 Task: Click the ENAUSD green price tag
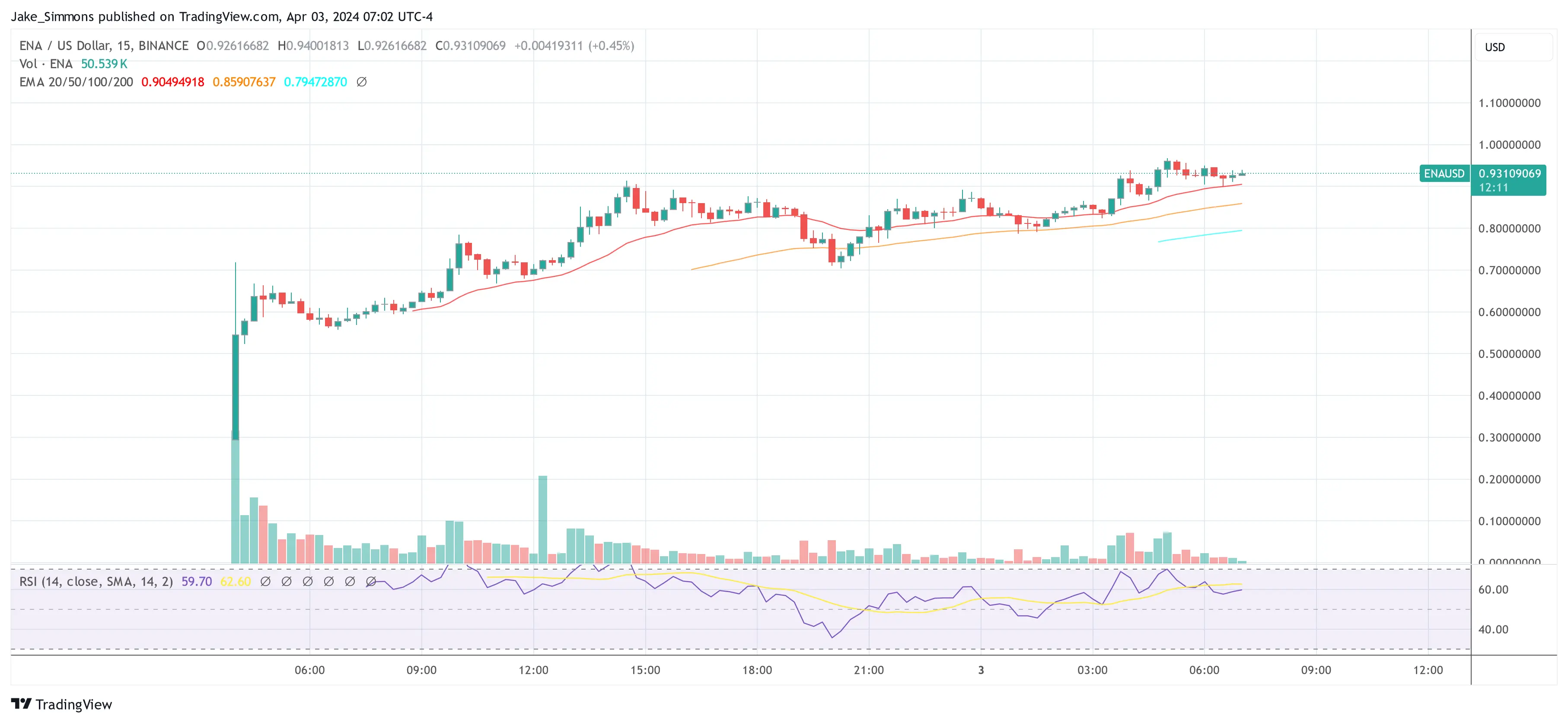(1444, 173)
